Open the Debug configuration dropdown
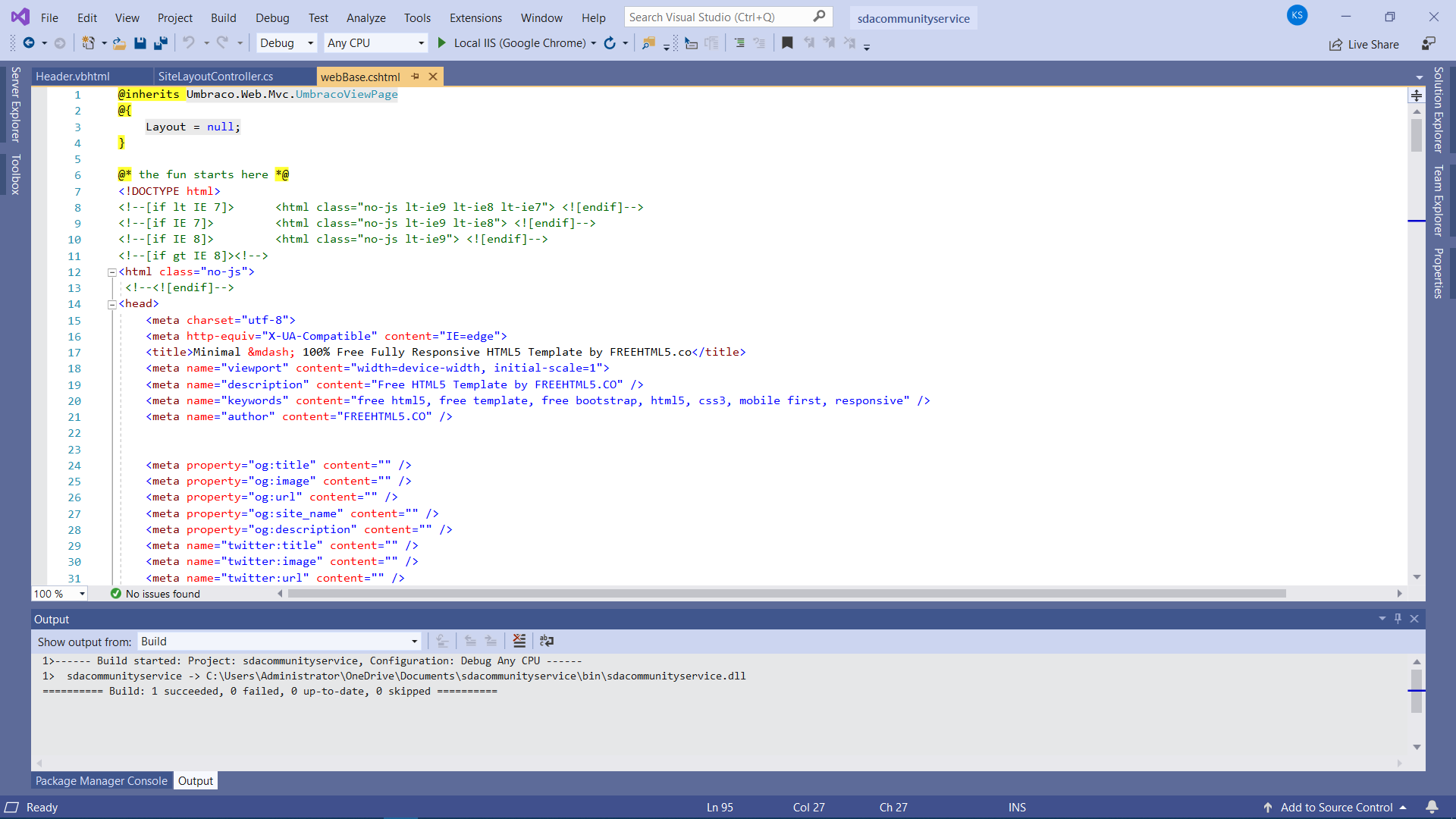The image size is (1456, 819). click(287, 43)
